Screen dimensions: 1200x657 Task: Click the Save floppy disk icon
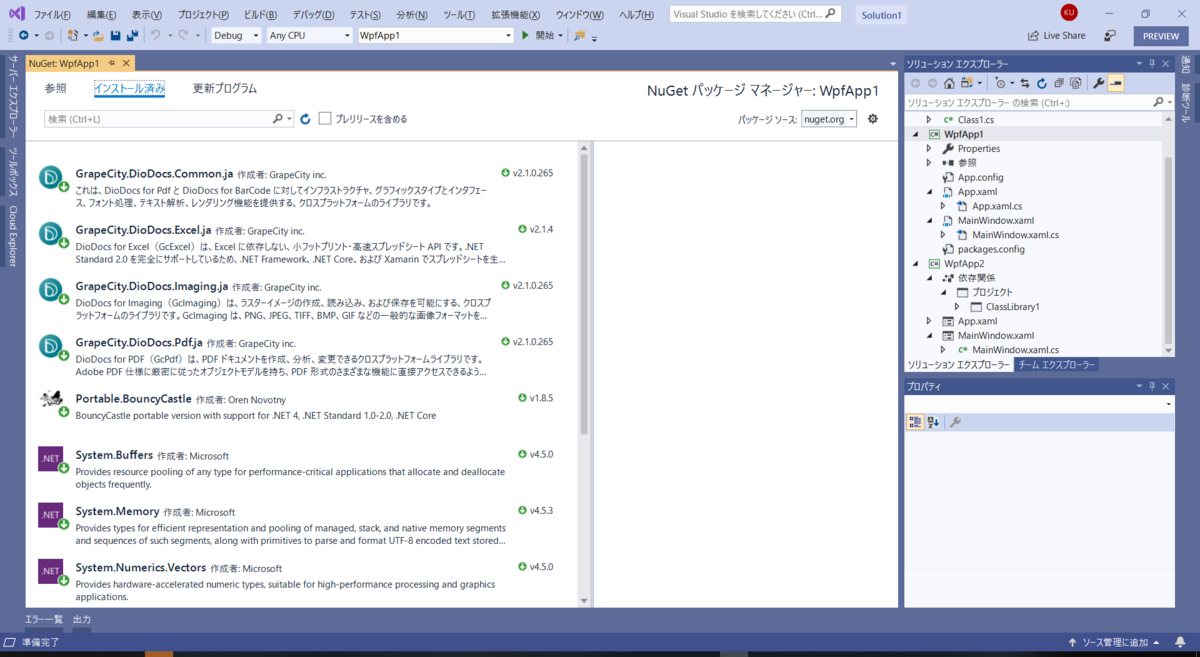(115, 35)
